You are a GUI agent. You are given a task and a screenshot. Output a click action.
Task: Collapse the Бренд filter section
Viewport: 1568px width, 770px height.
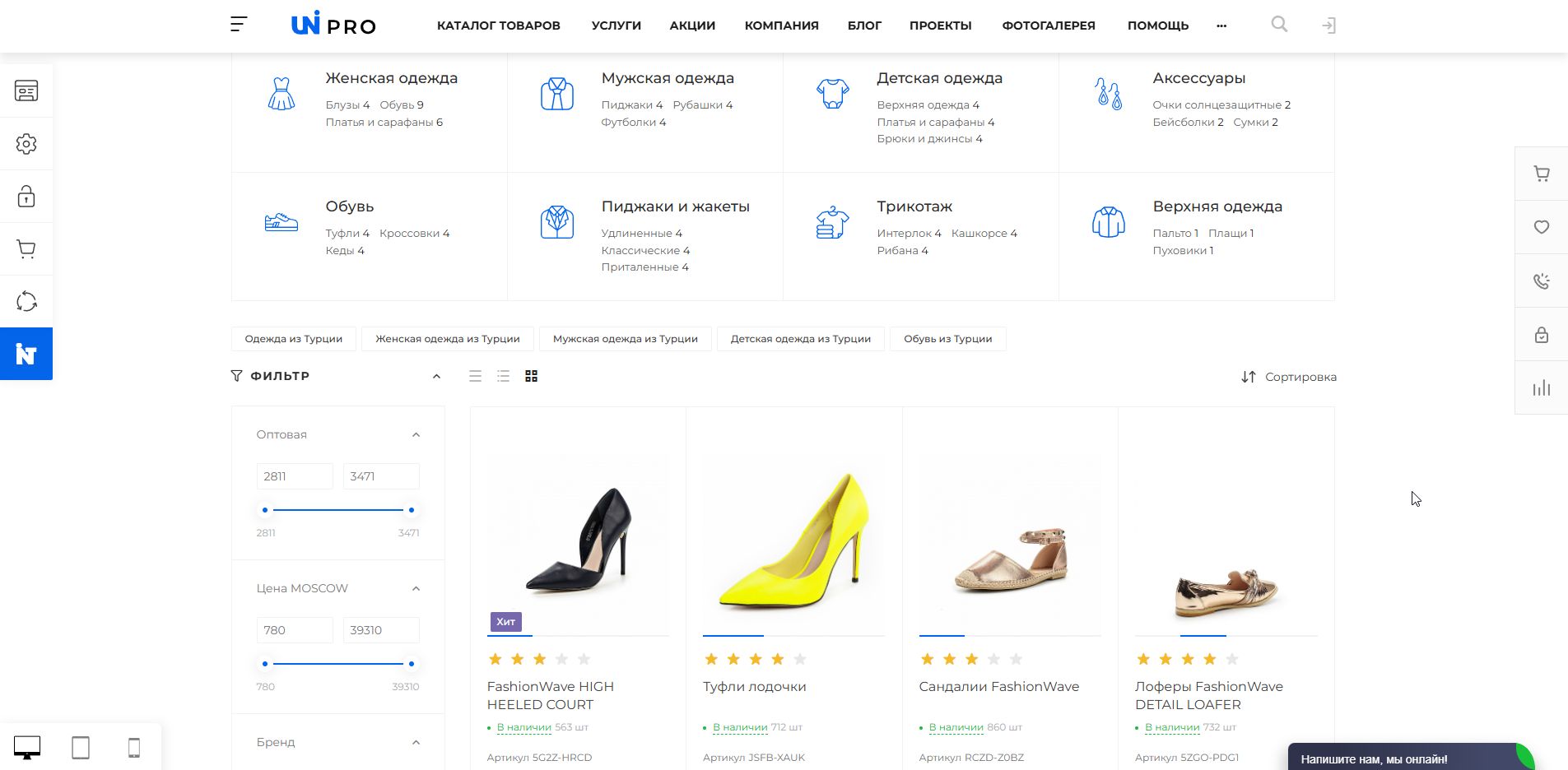[x=416, y=743]
